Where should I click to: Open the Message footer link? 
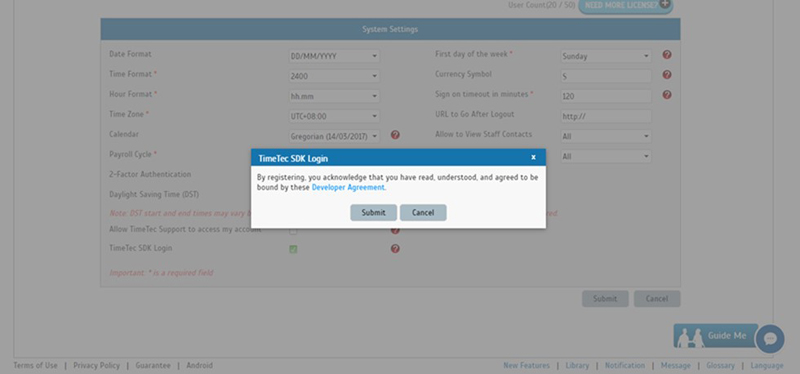pos(676,365)
